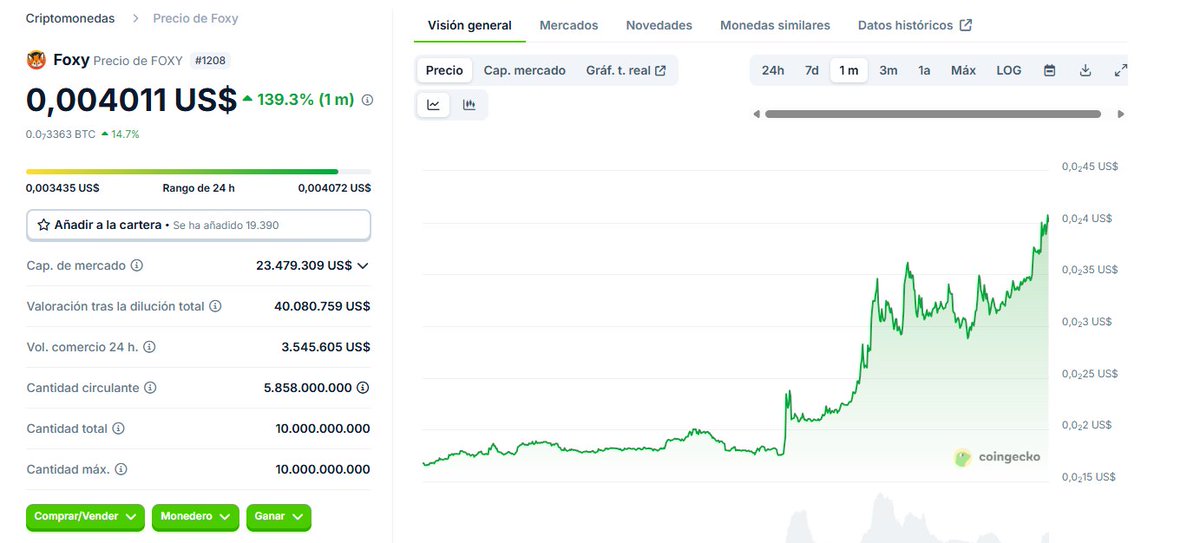The image size is (1200, 543).
Task: Show info for Cantidad total
Action: (x=118, y=428)
